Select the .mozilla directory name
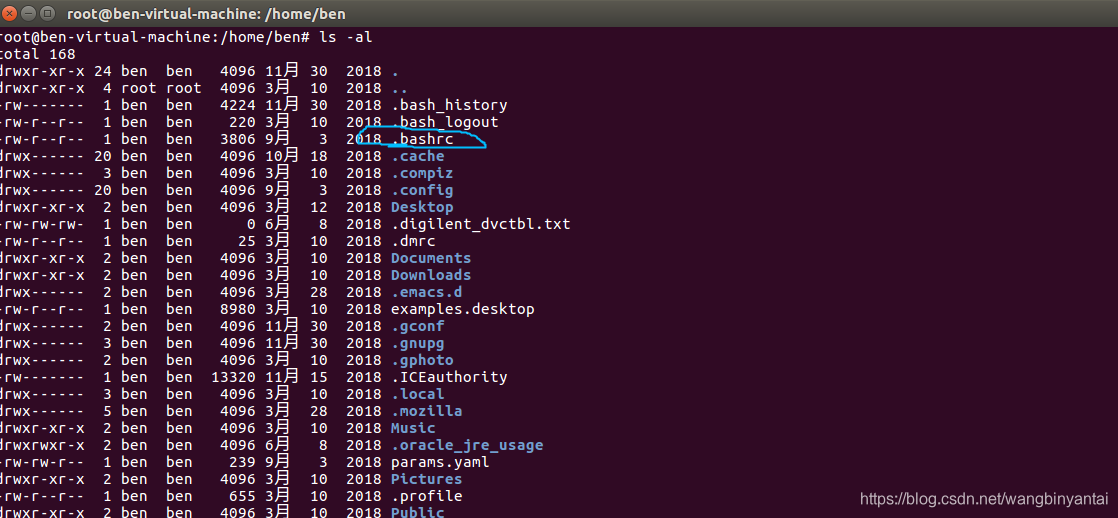Screen dimensions: 1118x518 (426, 412)
